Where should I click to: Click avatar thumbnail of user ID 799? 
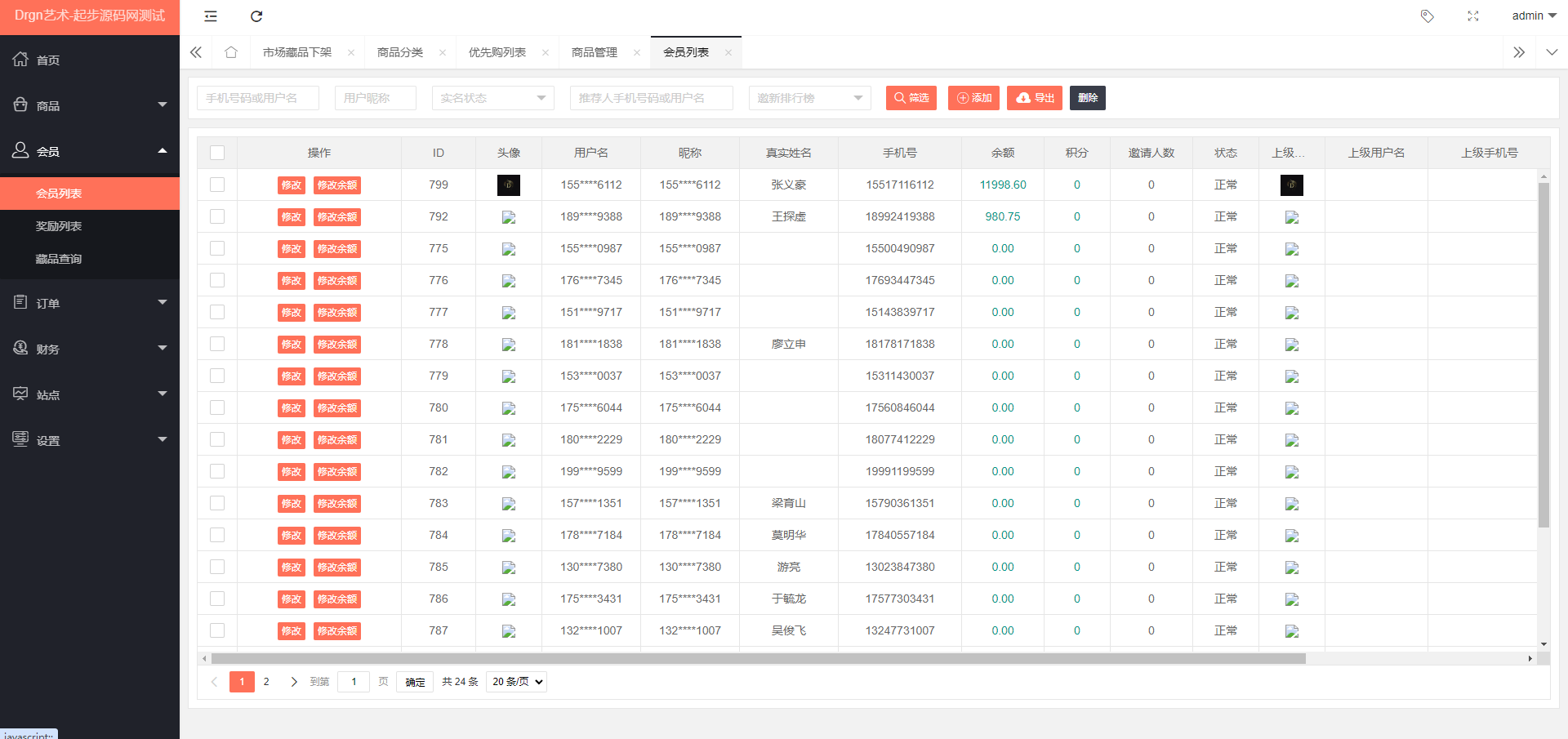click(508, 185)
